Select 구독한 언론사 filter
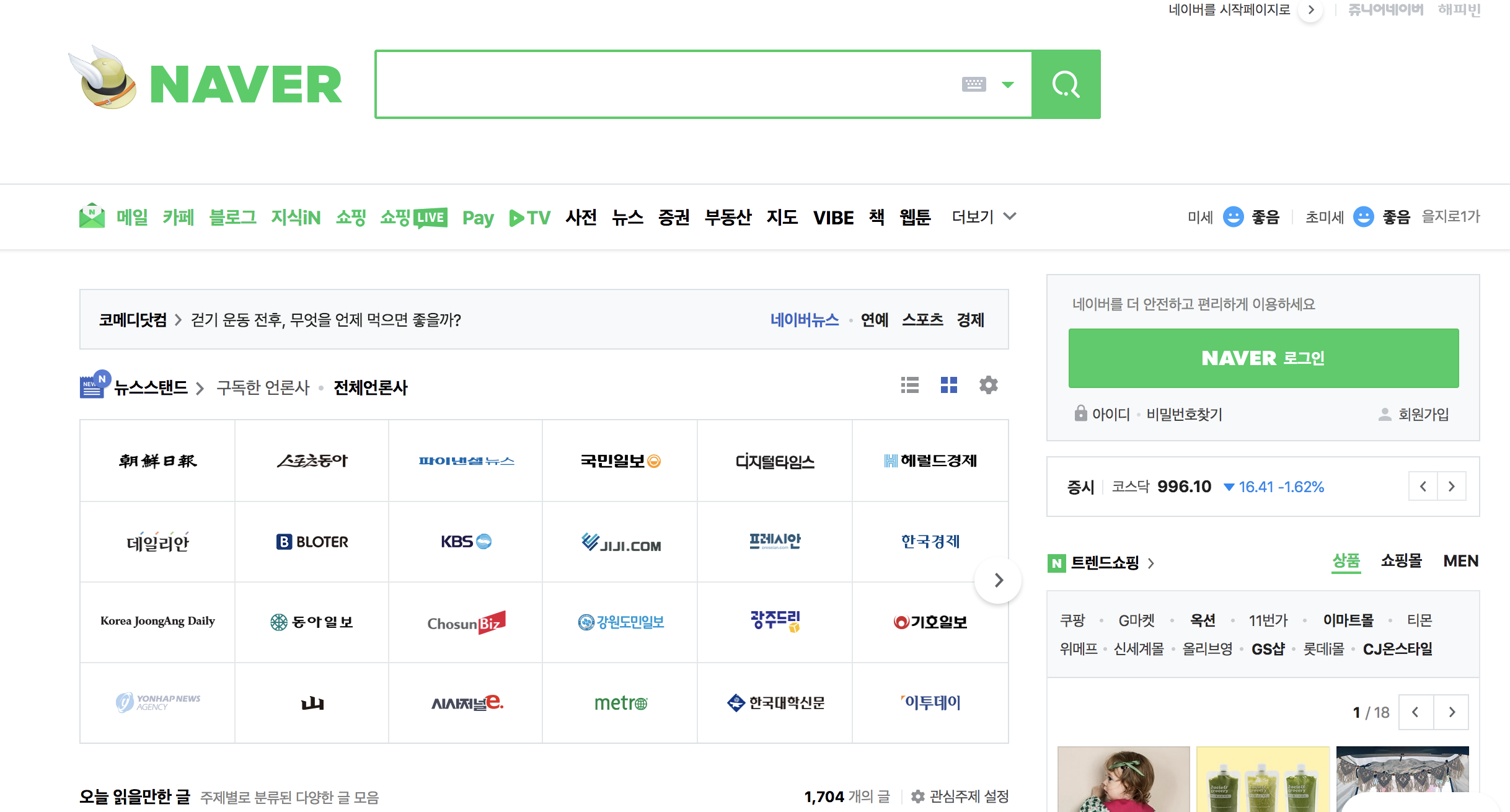1510x812 pixels. coord(263,388)
